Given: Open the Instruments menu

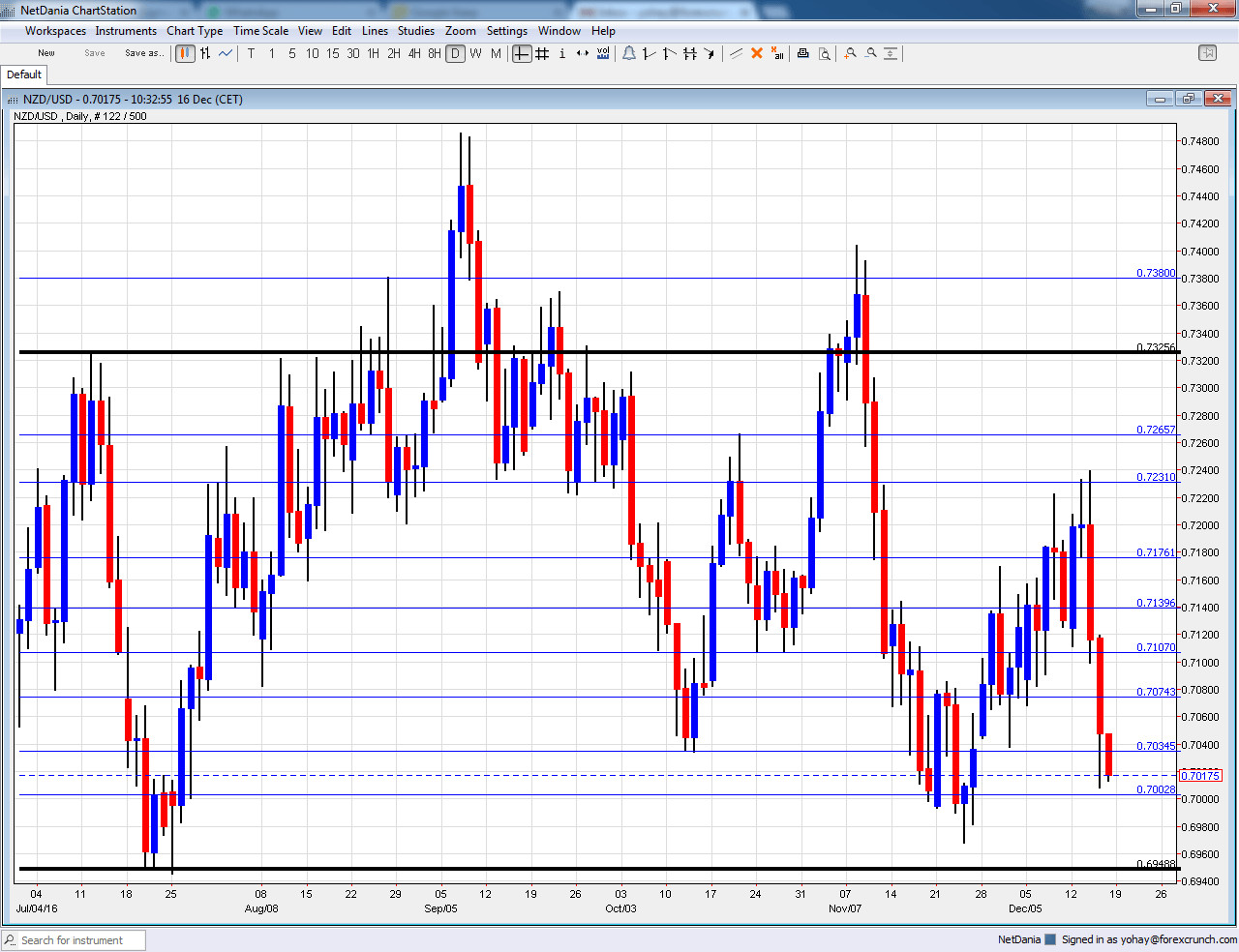Looking at the screenshot, I should (x=126, y=31).
